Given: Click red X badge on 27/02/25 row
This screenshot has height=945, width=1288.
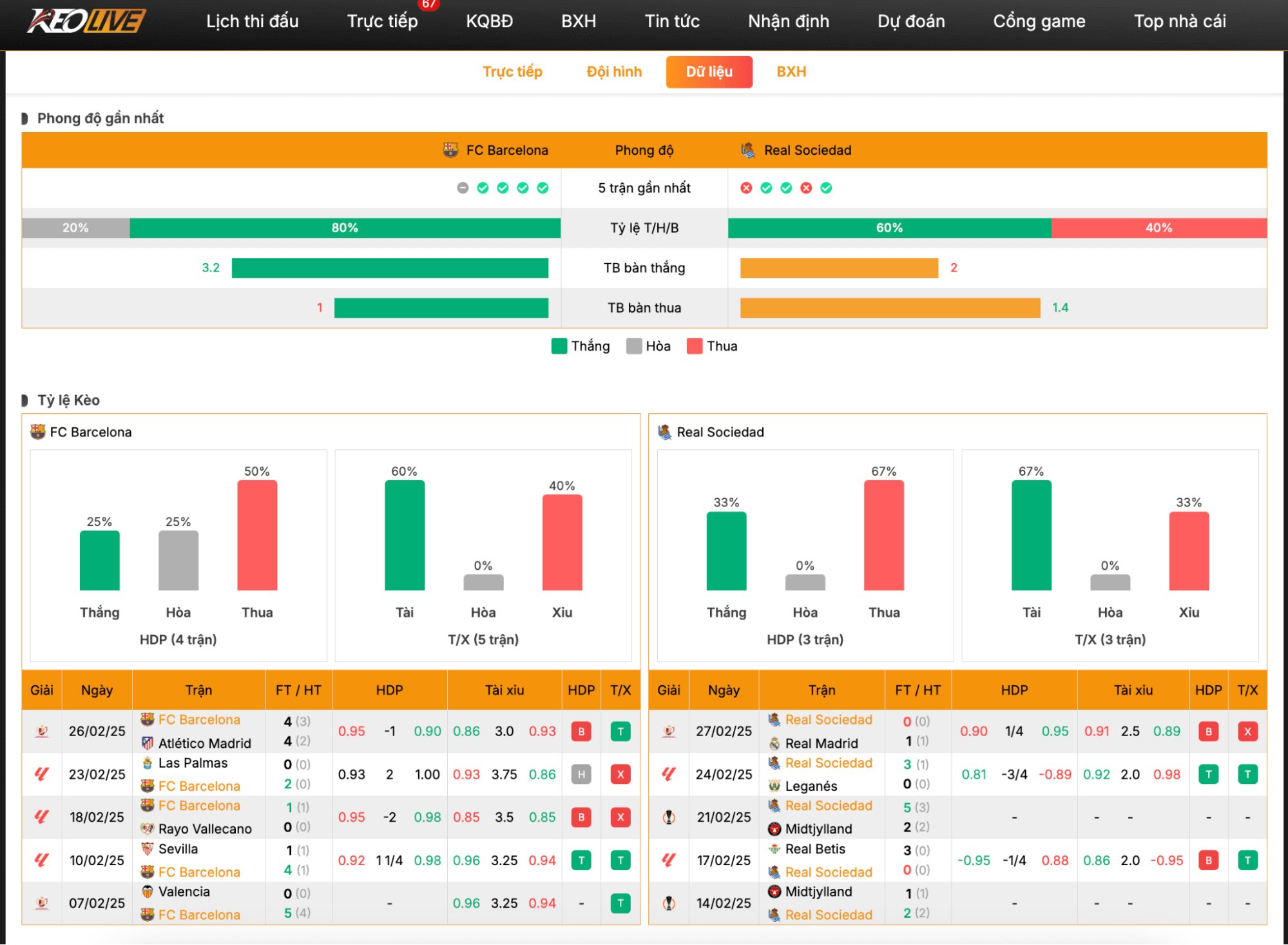Looking at the screenshot, I should [x=1247, y=732].
